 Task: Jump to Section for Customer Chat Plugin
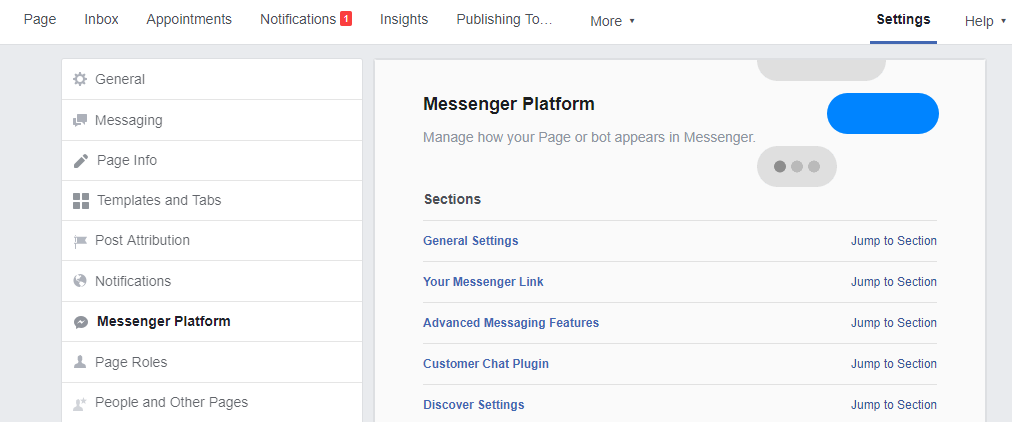point(894,364)
